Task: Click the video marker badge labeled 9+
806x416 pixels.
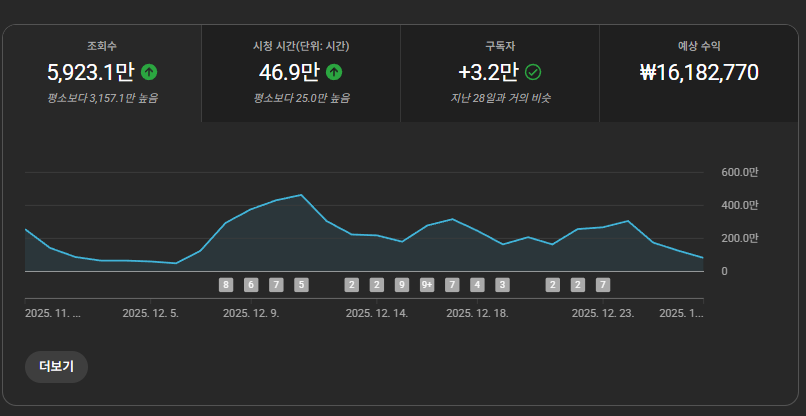Action: tap(427, 284)
